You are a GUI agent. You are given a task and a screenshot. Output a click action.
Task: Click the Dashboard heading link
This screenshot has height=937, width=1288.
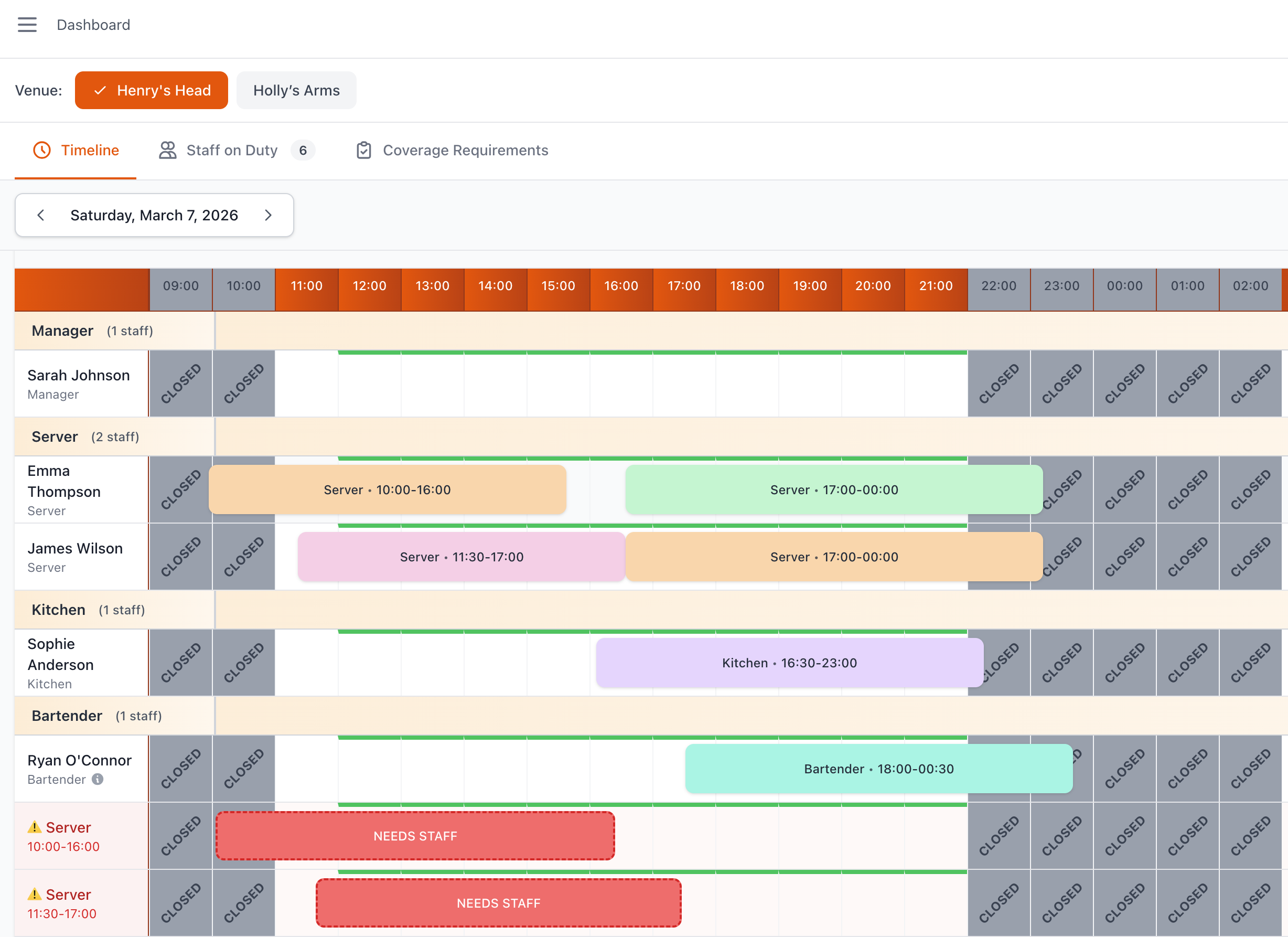93,25
